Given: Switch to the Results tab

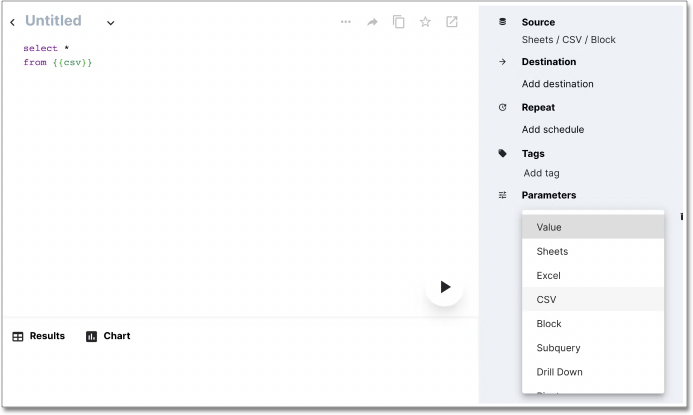Looking at the screenshot, I should click(x=38, y=336).
